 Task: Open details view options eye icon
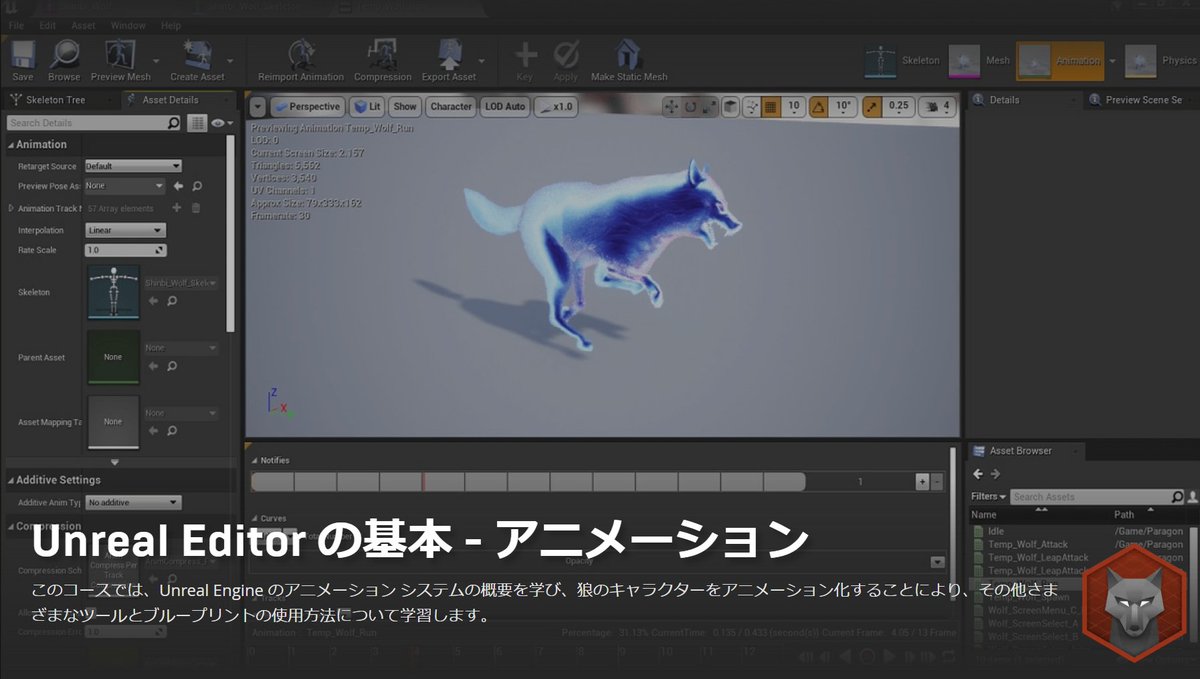pyautogui.click(x=221, y=123)
